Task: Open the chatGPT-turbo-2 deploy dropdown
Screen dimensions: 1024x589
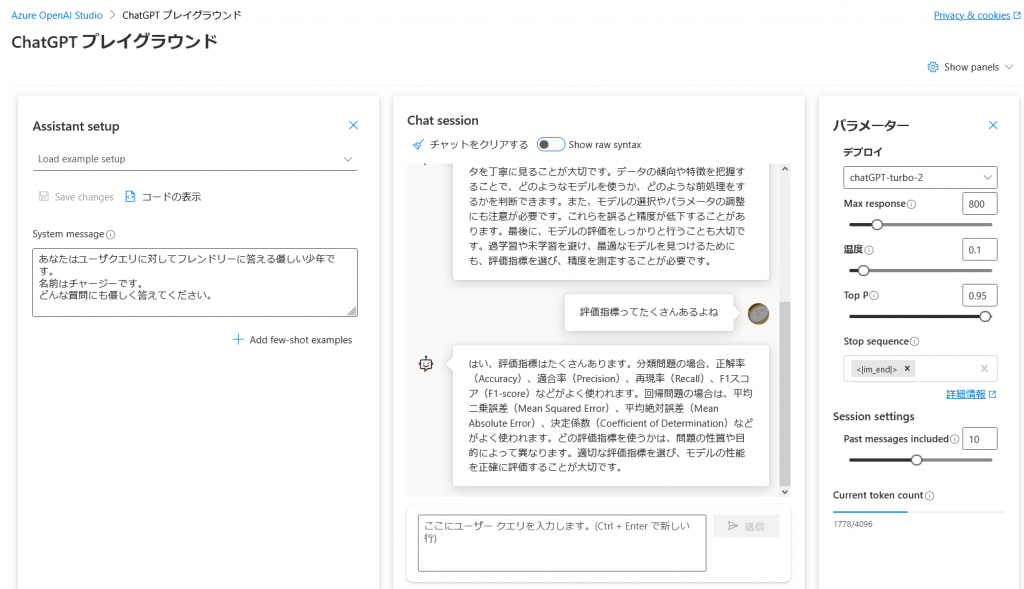Action: click(919, 177)
